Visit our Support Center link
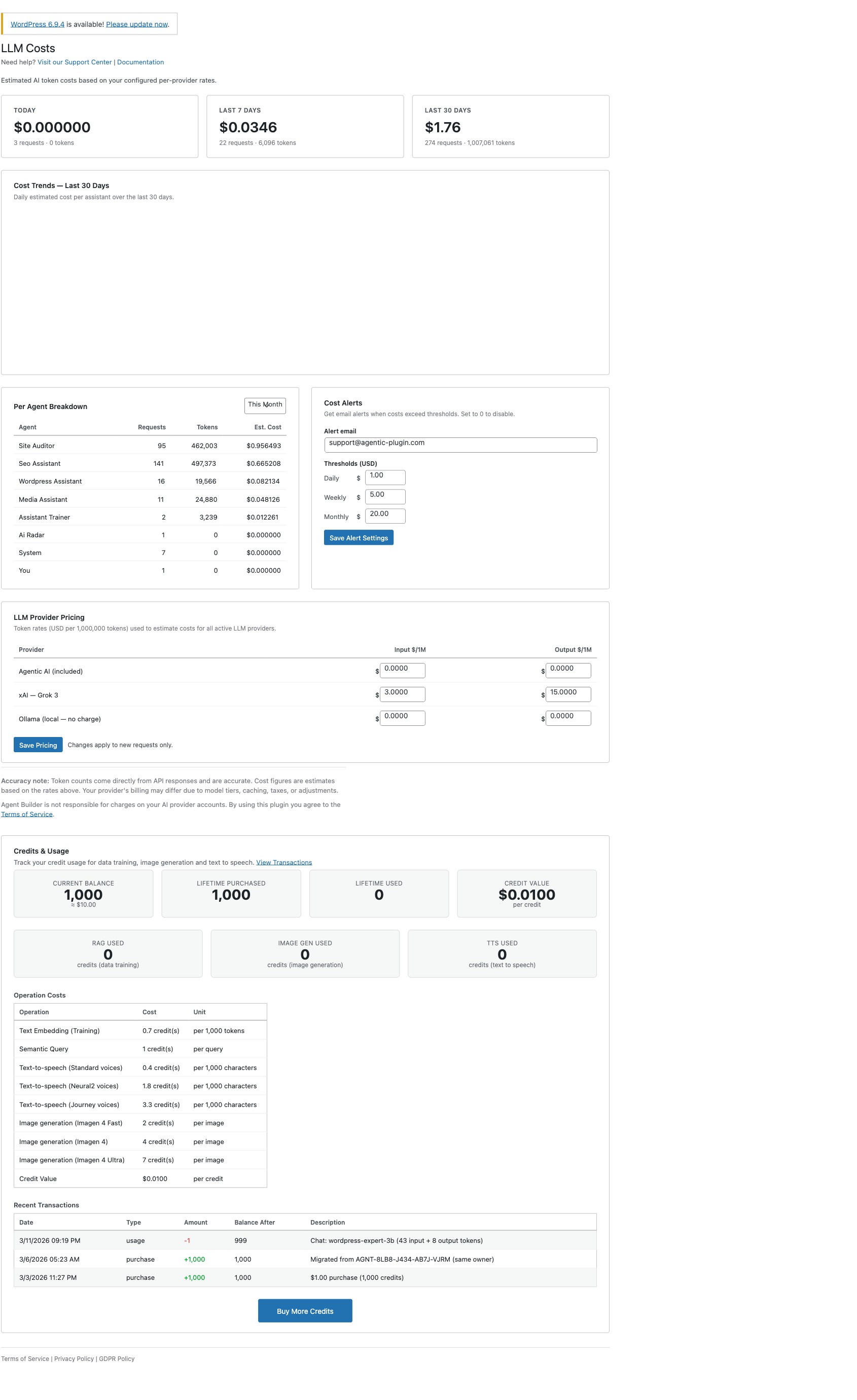 click(x=74, y=61)
